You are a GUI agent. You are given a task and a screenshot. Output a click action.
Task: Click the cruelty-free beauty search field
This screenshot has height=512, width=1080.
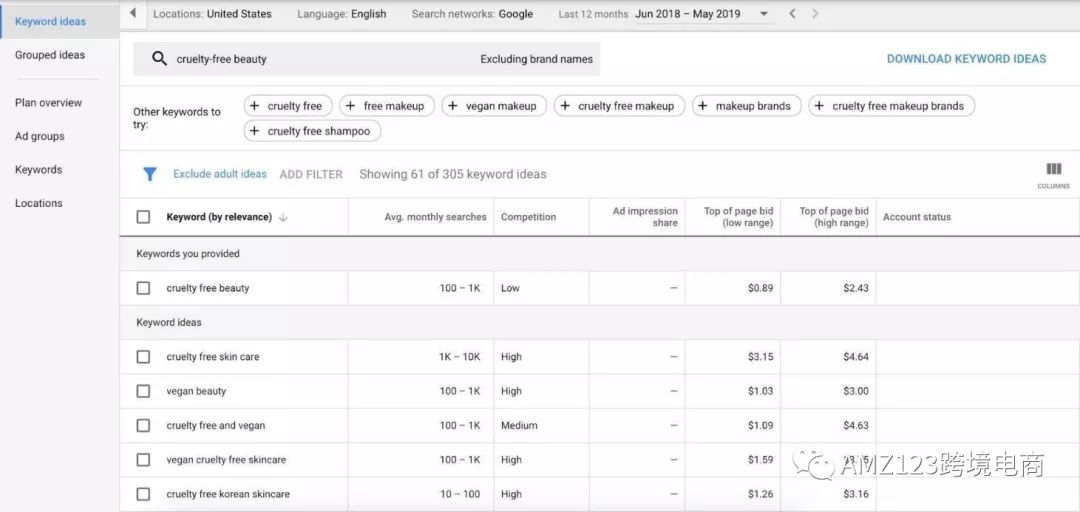320,59
